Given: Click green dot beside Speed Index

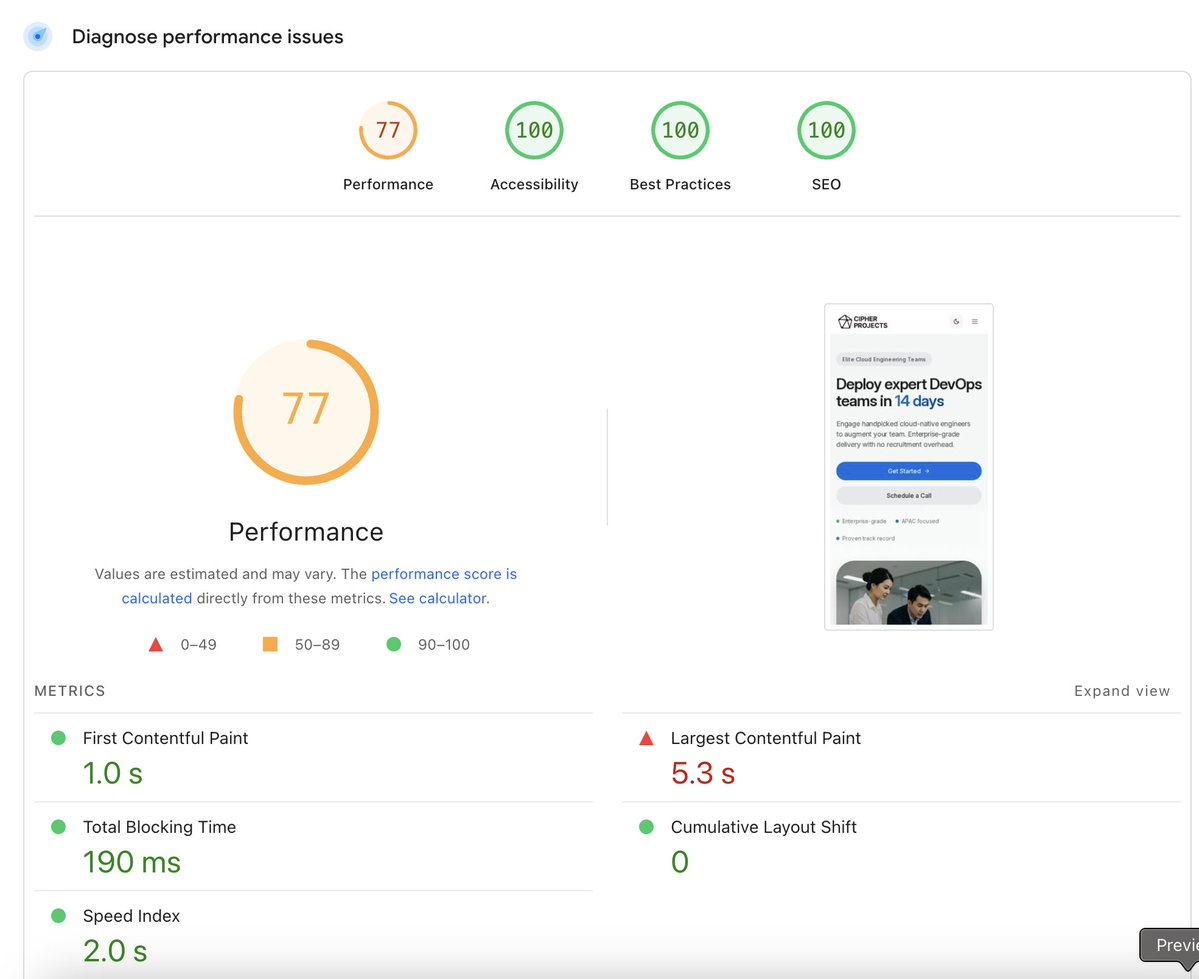Looking at the screenshot, I should 58,916.
